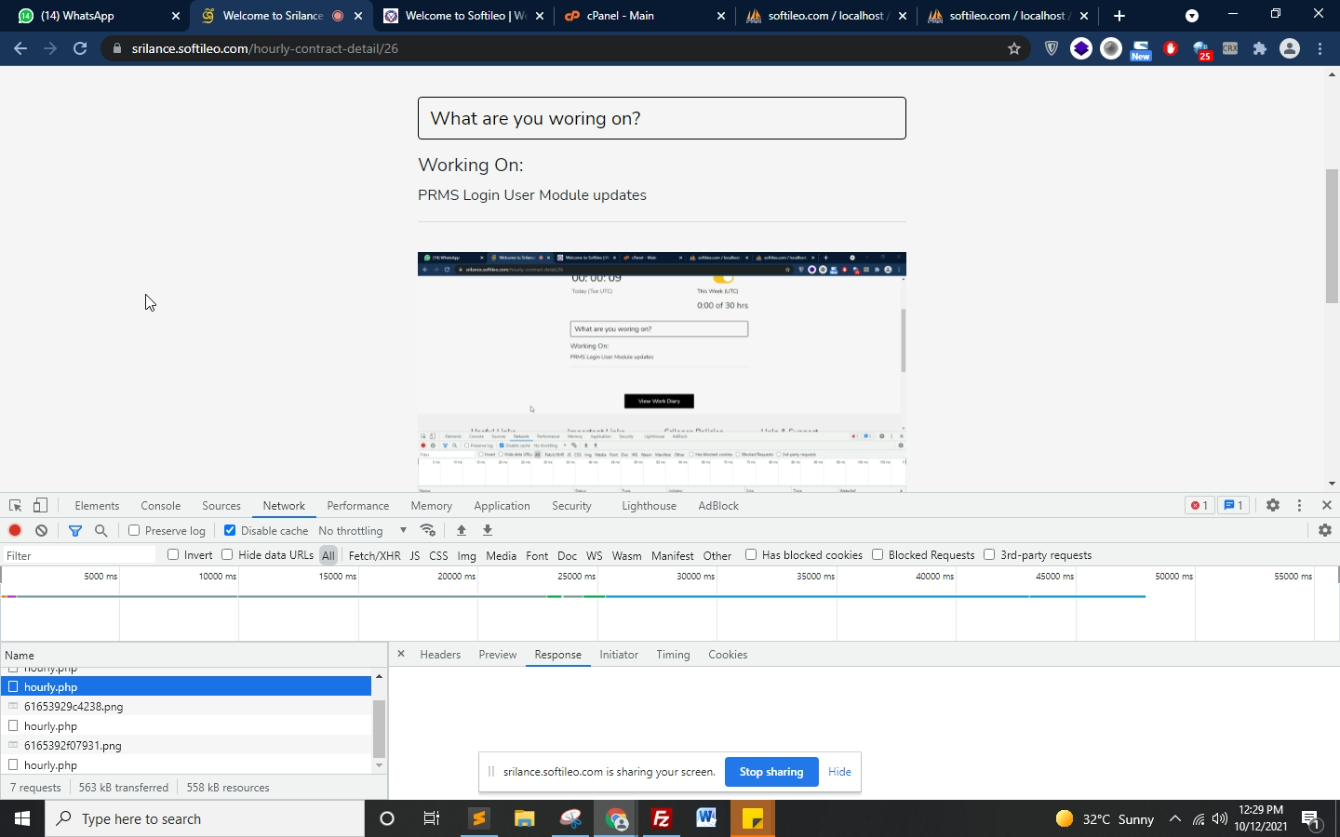Toggle the device toolbar icon

click(x=40, y=506)
